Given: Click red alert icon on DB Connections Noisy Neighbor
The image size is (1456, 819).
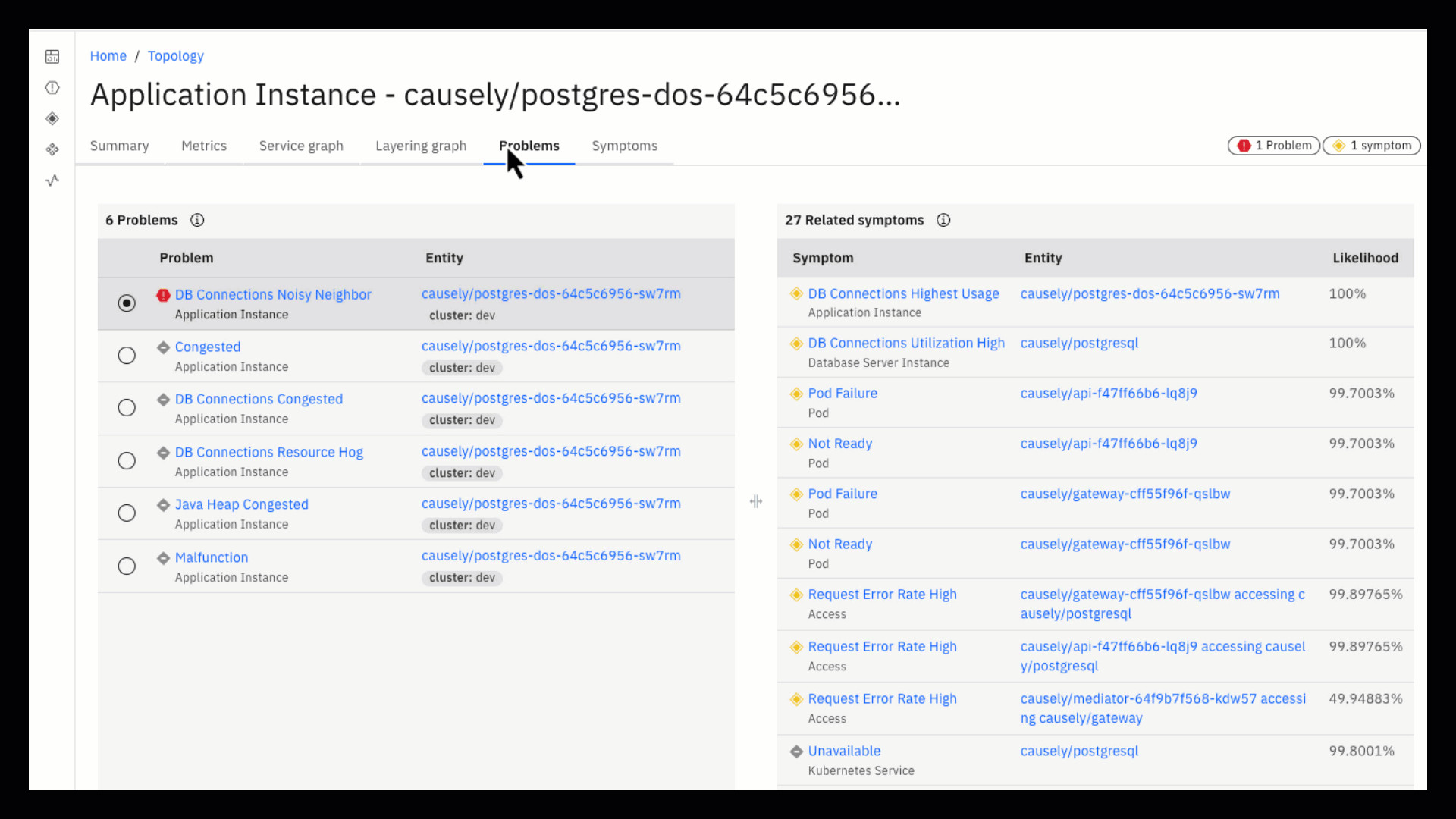Looking at the screenshot, I should (x=163, y=295).
